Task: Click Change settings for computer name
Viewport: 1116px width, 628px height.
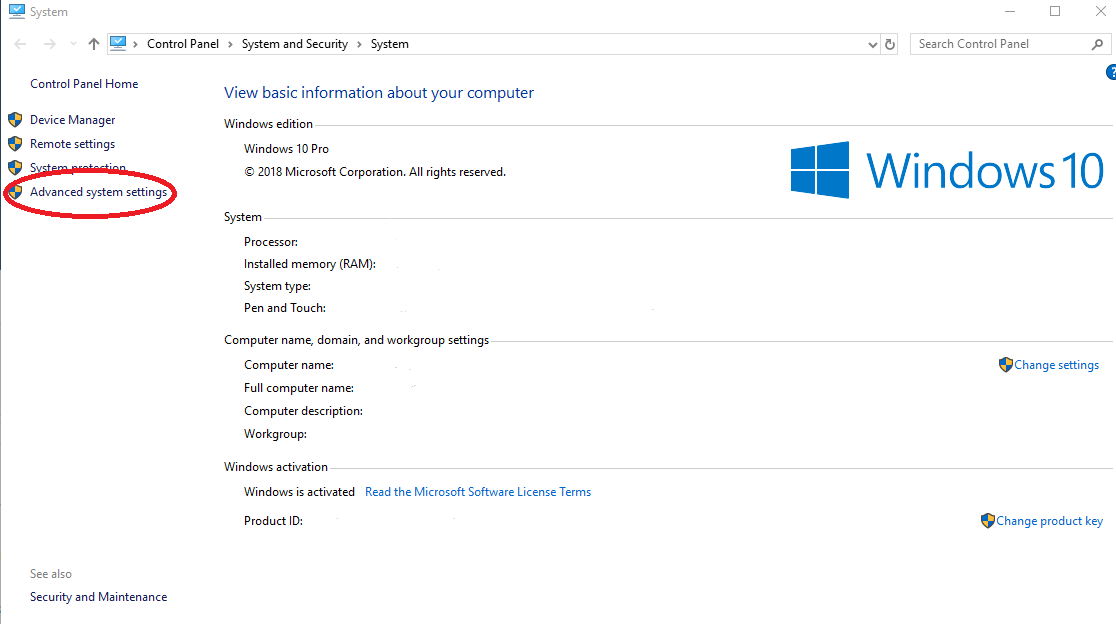Action: pyautogui.click(x=1056, y=365)
